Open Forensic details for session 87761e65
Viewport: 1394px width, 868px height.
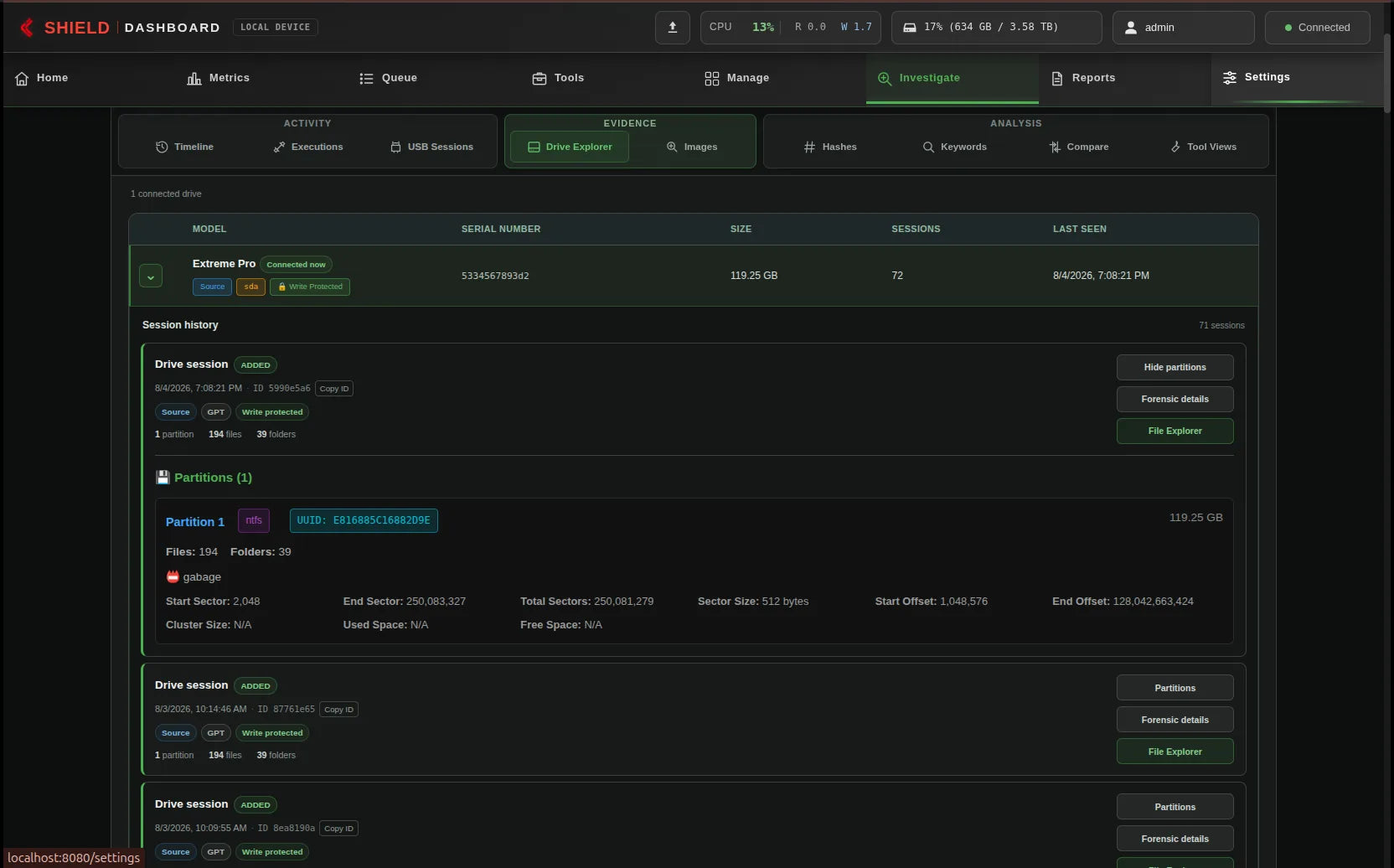click(x=1175, y=720)
